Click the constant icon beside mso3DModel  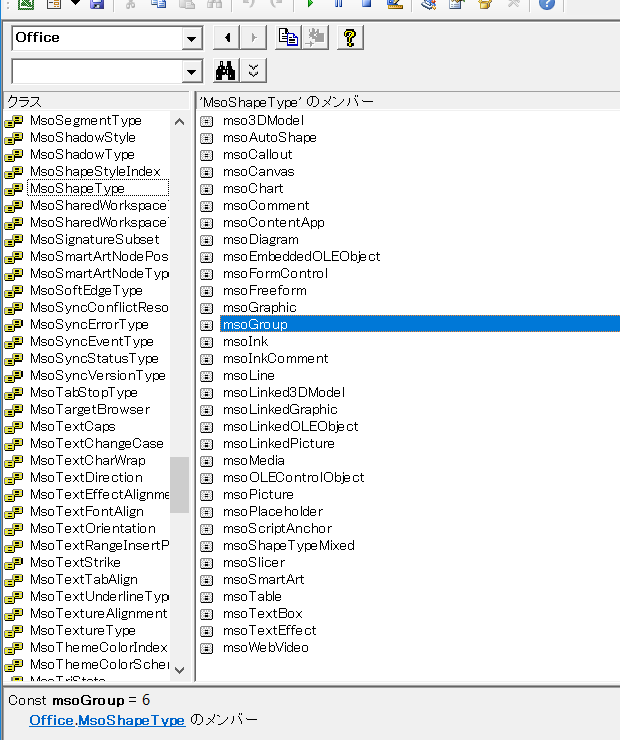(x=207, y=121)
